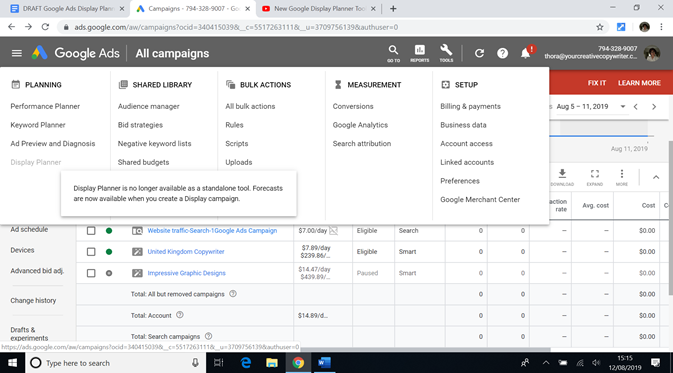673x373 pixels.
Task: Open the Go To search icon
Action: (393, 54)
